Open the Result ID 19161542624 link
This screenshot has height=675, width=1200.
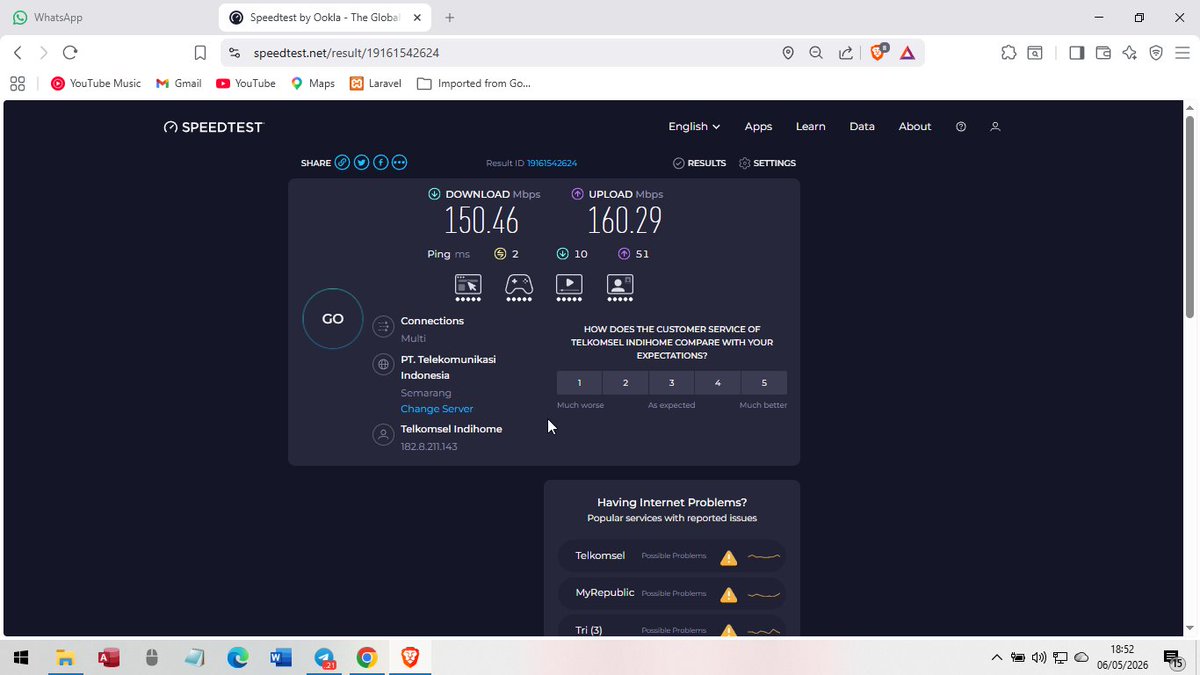pos(552,163)
